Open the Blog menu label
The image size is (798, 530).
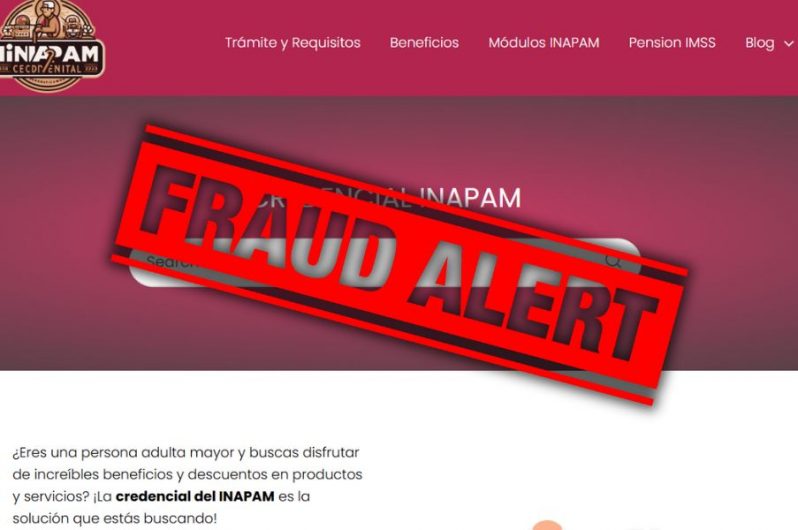point(760,43)
